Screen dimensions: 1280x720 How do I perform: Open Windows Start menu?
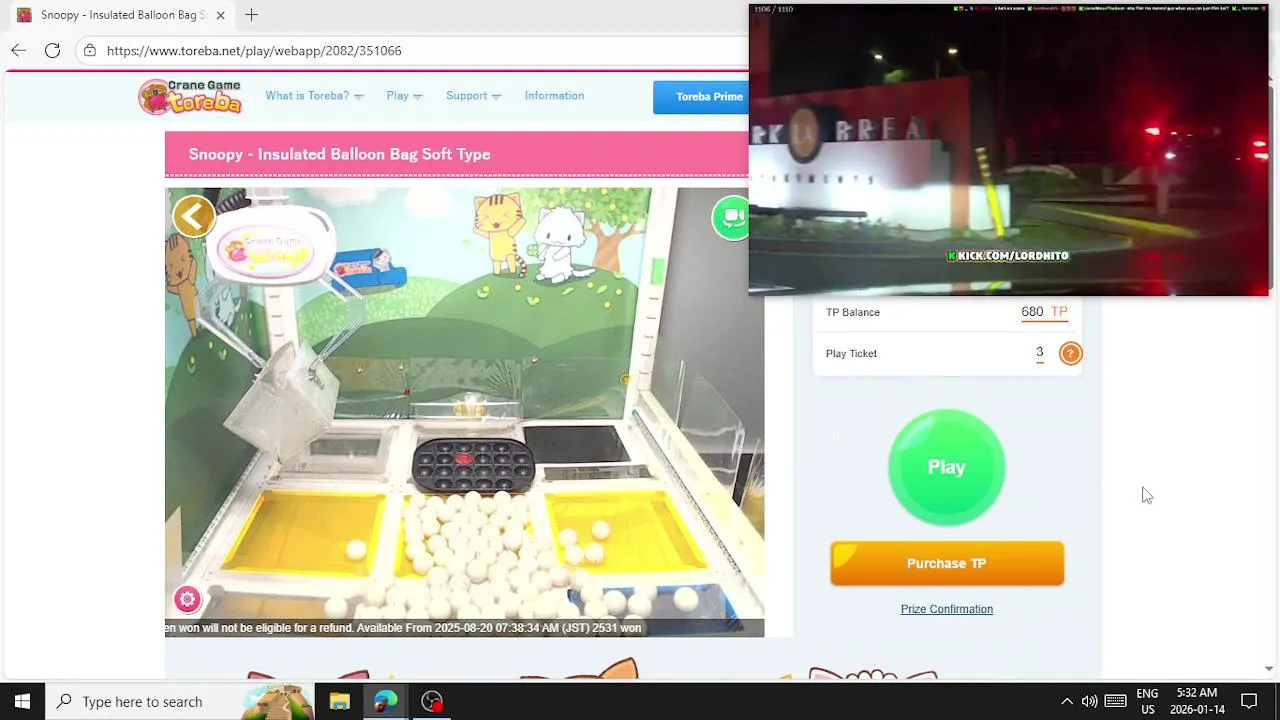22,701
